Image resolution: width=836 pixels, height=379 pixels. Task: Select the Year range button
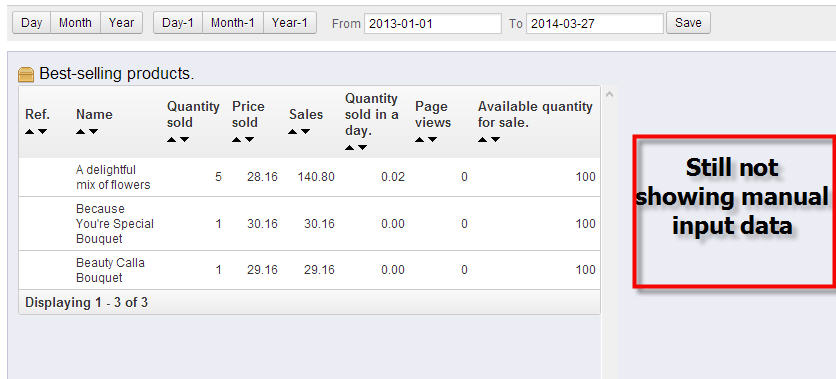pyautogui.click(x=122, y=23)
